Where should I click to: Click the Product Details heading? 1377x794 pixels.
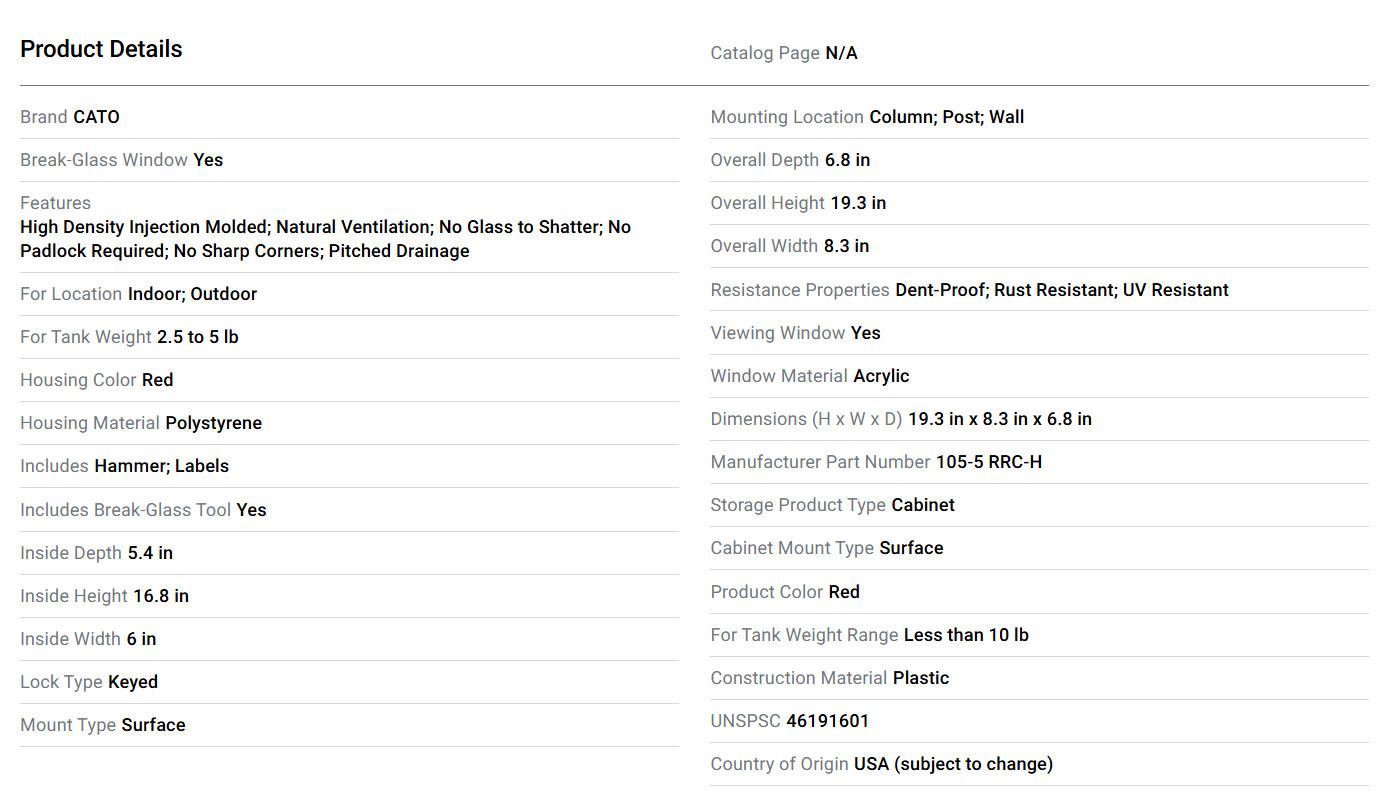[x=101, y=49]
